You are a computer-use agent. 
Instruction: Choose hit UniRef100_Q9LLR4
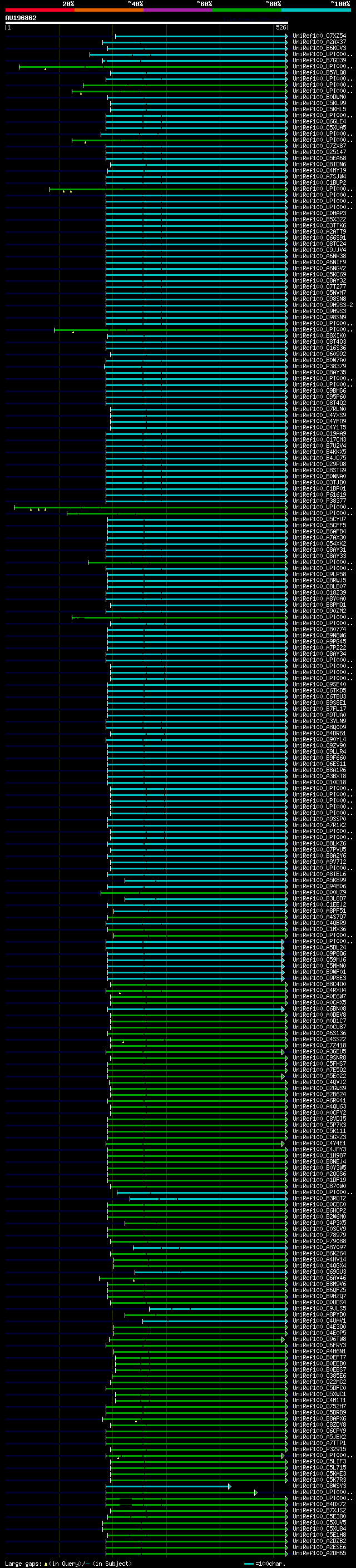[319, 752]
